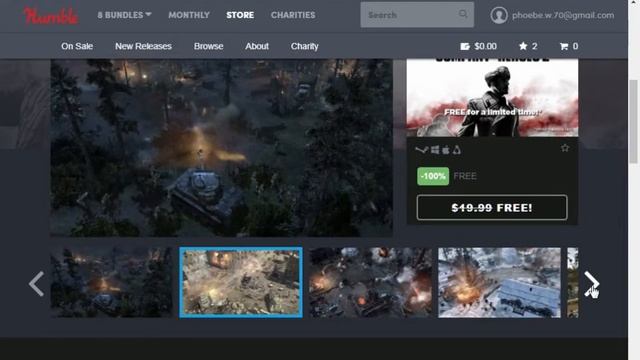Show previous thumbnails with left arrow
This screenshot has width=640, height=360.
coord(36,283)
